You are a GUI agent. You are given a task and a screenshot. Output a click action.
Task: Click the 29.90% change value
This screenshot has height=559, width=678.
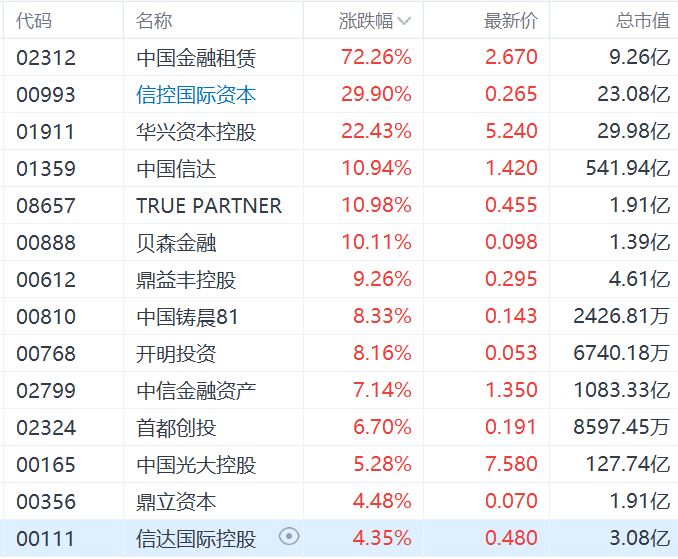(x=376, y=94)
